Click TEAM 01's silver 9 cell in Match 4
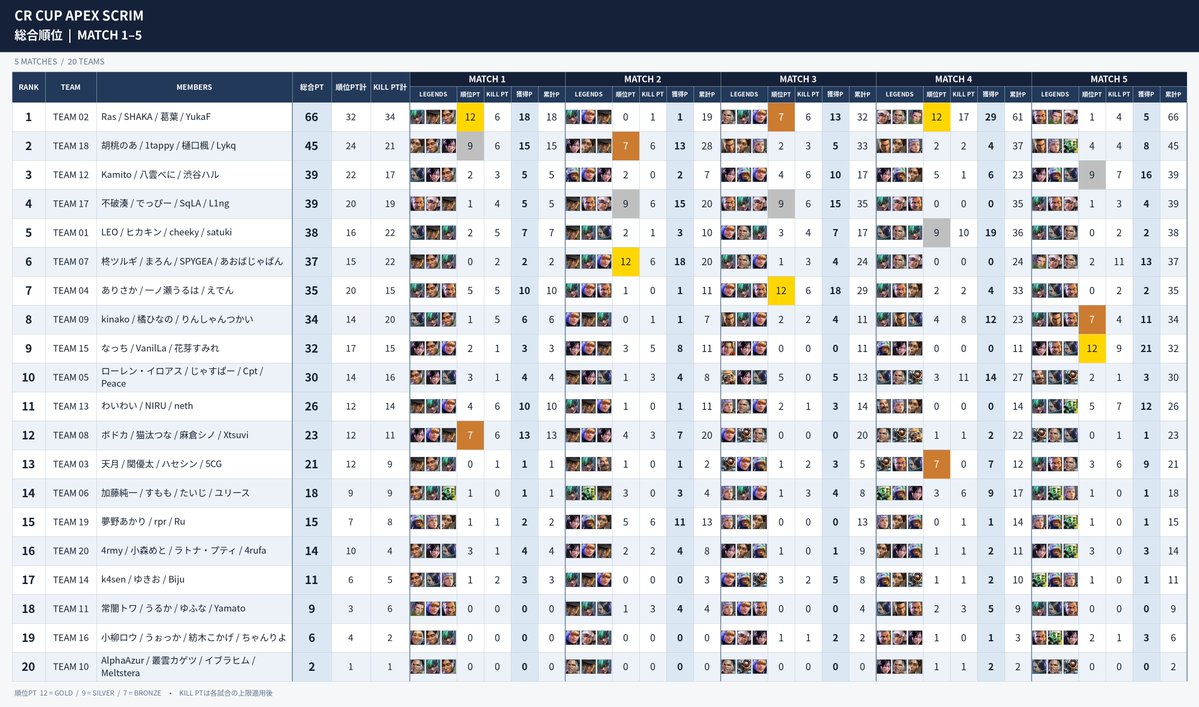The width and height of the screenshot is (1199, 707). click(937, 232)
